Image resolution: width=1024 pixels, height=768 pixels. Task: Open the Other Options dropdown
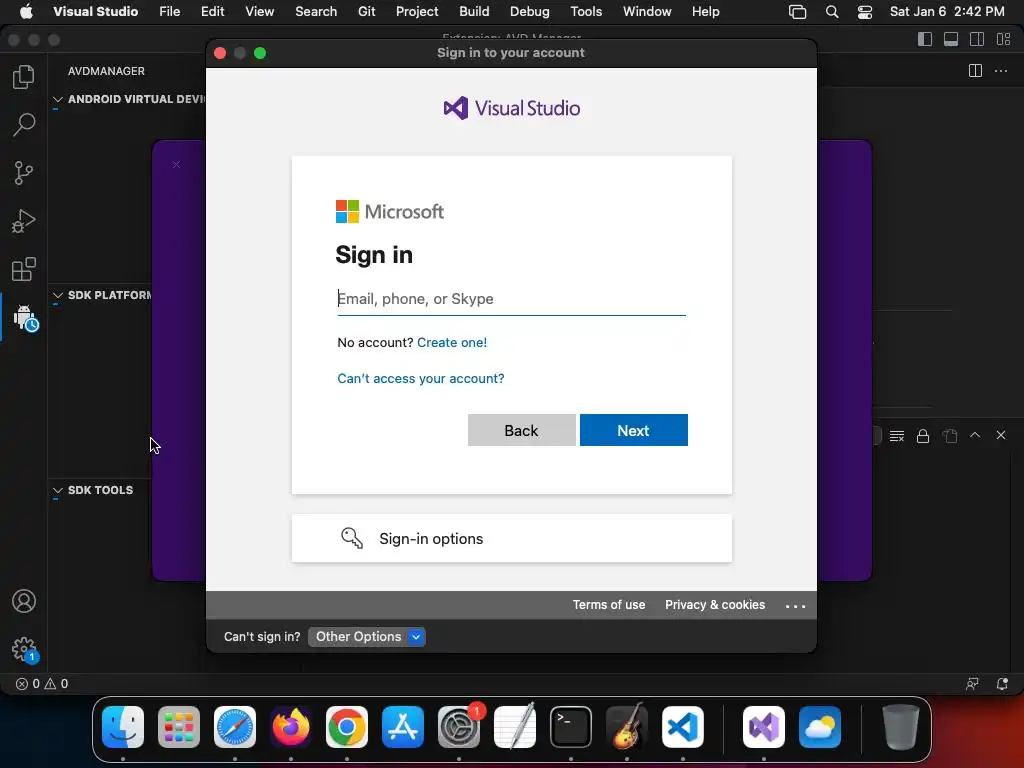pos(366,637)
